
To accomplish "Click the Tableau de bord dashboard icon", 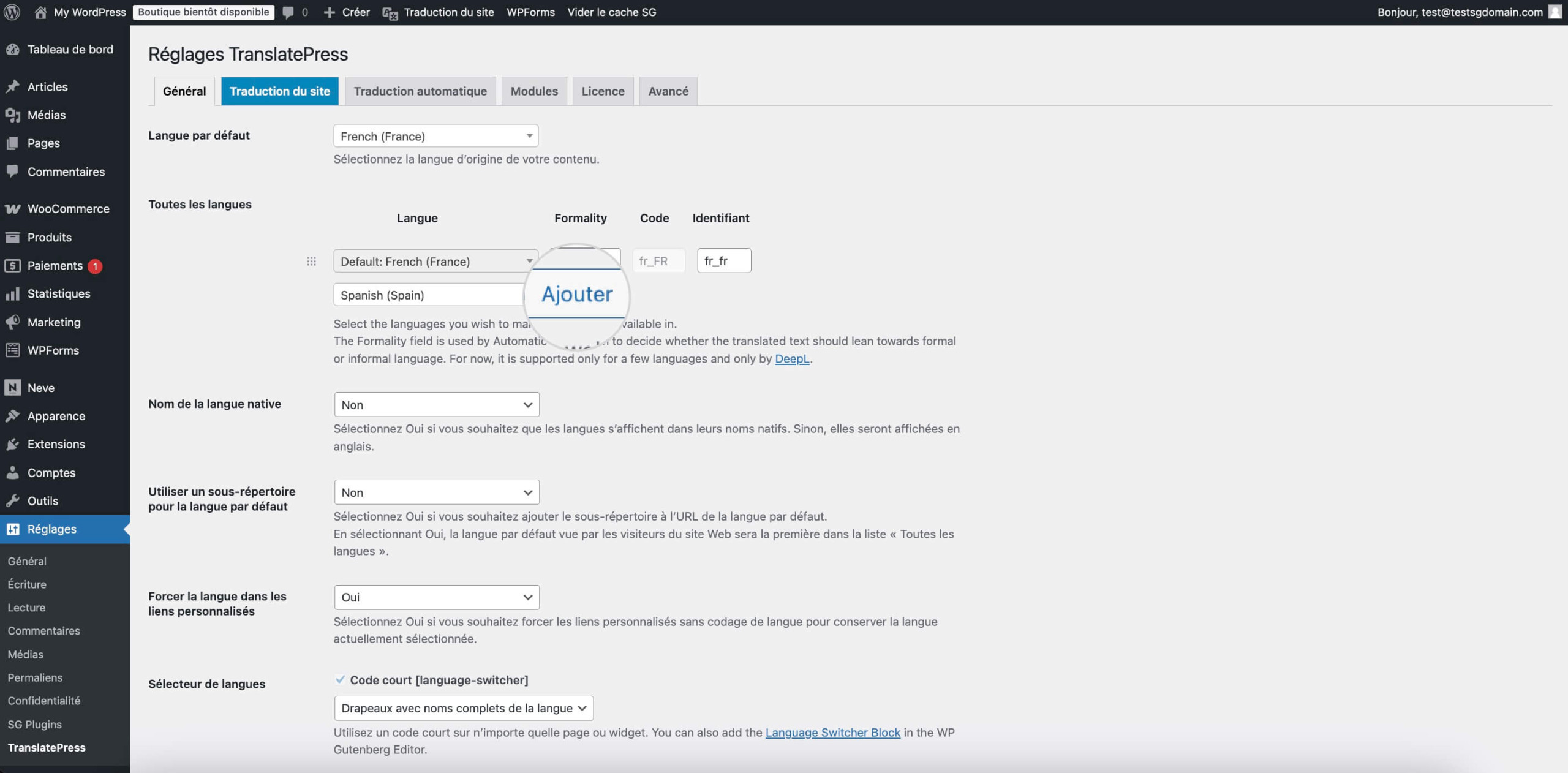I will pos(13,49).
